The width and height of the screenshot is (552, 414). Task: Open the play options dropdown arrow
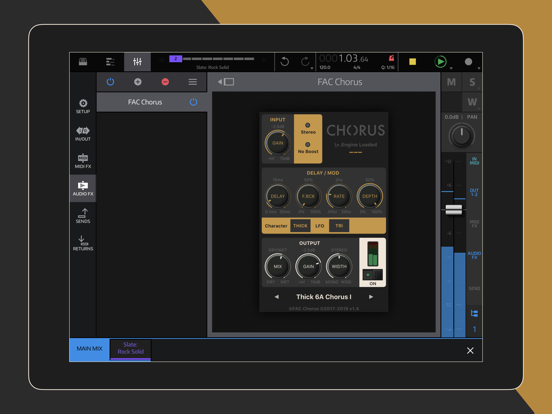tap(451, 68)
